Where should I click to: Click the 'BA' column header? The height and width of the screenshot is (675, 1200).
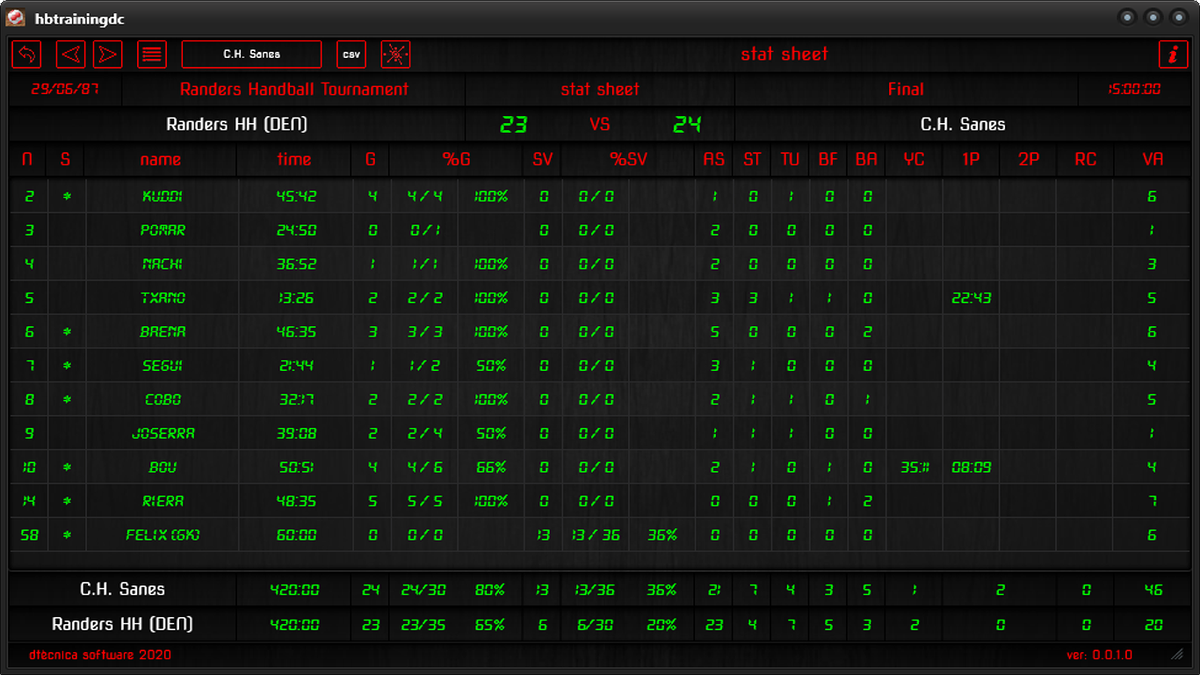(866, 159)
